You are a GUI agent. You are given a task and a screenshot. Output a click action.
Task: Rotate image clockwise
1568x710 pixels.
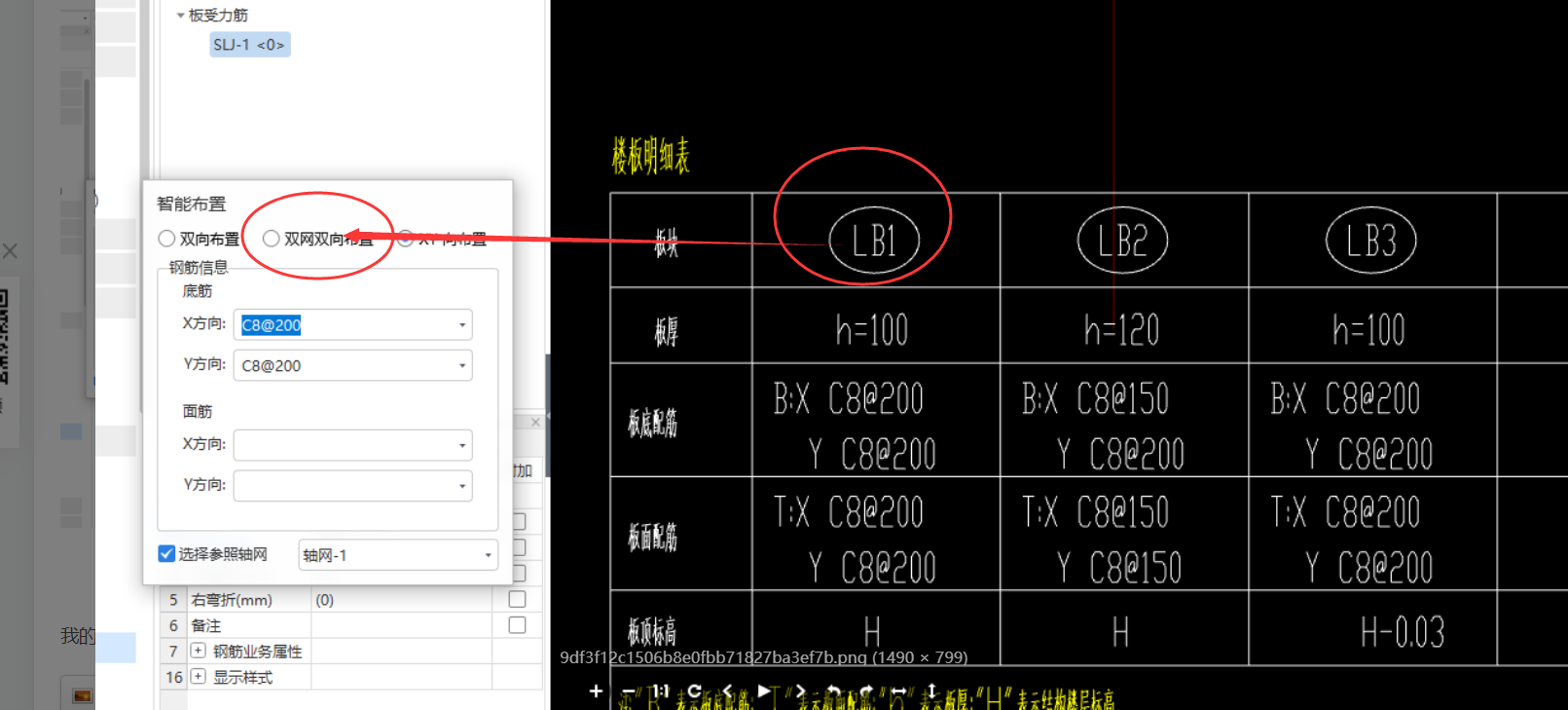pos(866,691)
